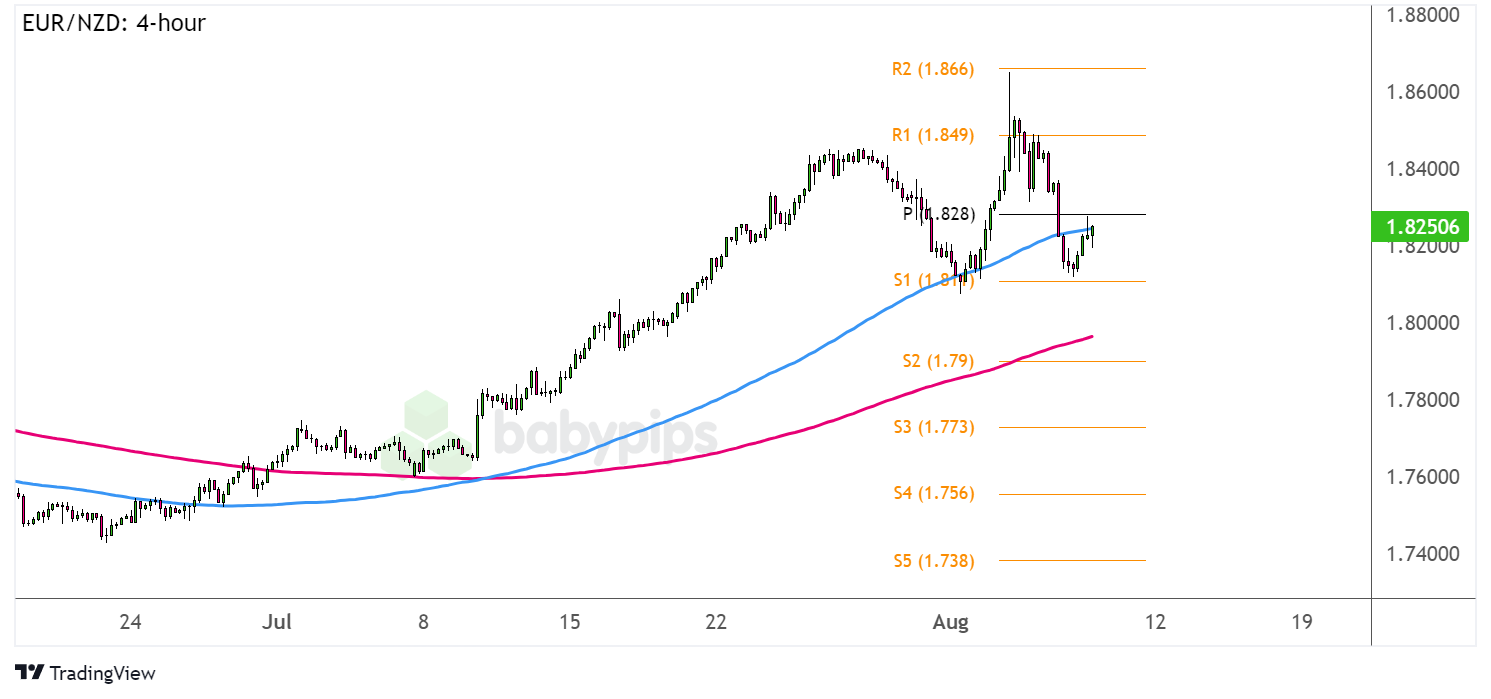Select the S4 (1.756) support label
Screen dimensions: 1491x699
932,493
